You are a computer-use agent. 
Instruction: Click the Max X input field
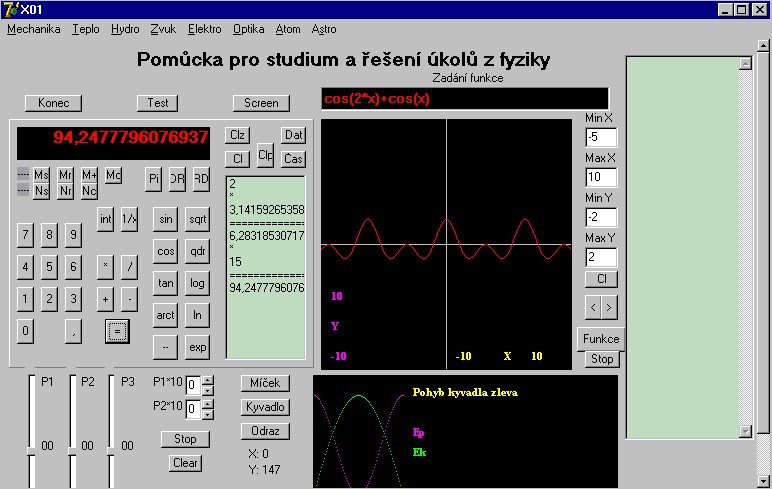tap(601, 177)
